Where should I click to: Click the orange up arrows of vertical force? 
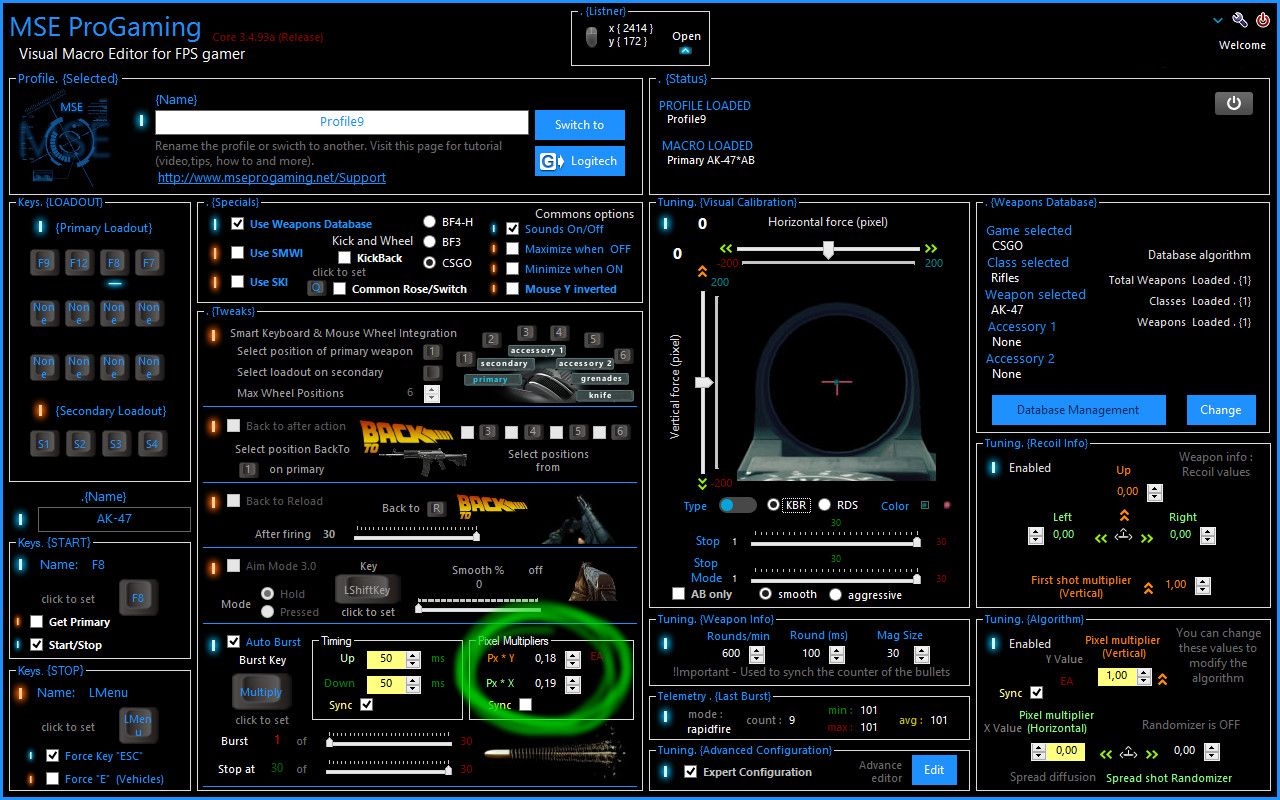702,271
